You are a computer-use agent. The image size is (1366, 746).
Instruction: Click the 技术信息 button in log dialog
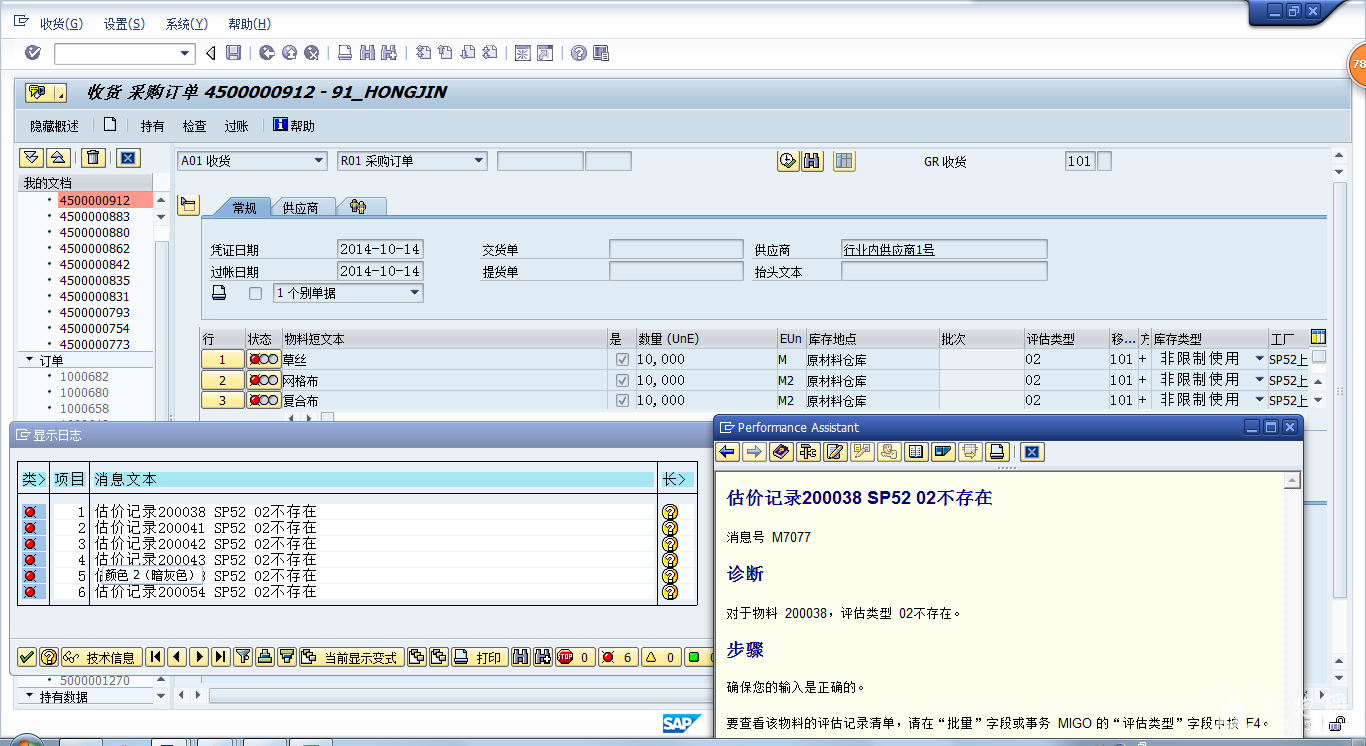101,657
